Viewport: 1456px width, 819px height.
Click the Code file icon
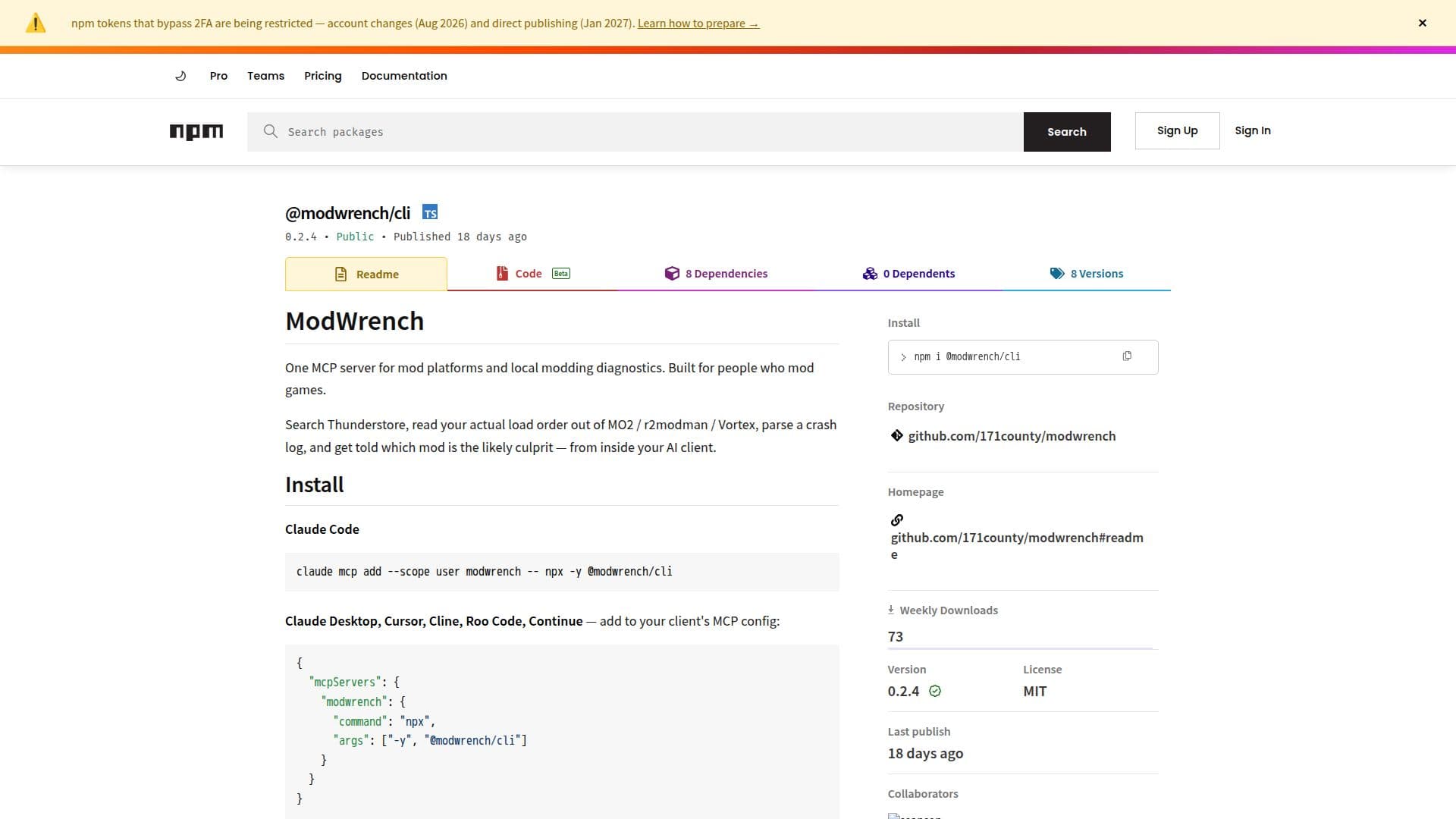502,273
